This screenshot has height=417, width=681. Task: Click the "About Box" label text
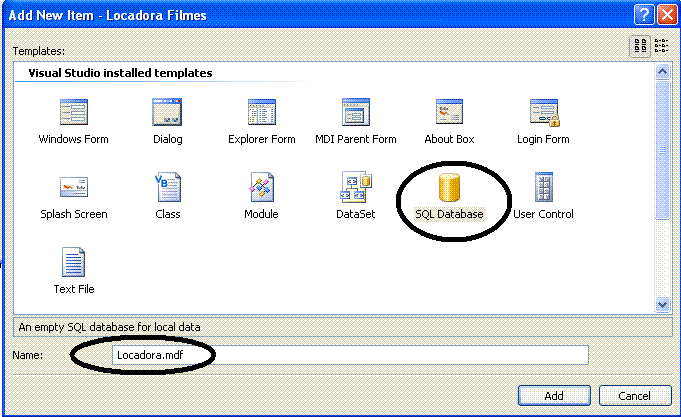click(449, 139)
